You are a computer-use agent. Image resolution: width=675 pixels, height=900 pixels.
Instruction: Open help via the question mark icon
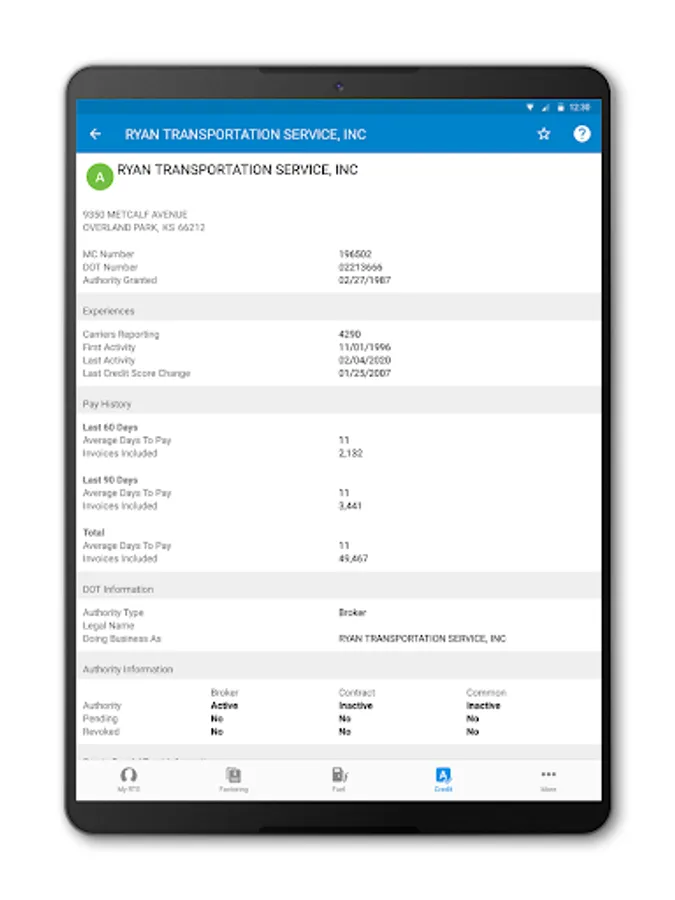[581, 134]
